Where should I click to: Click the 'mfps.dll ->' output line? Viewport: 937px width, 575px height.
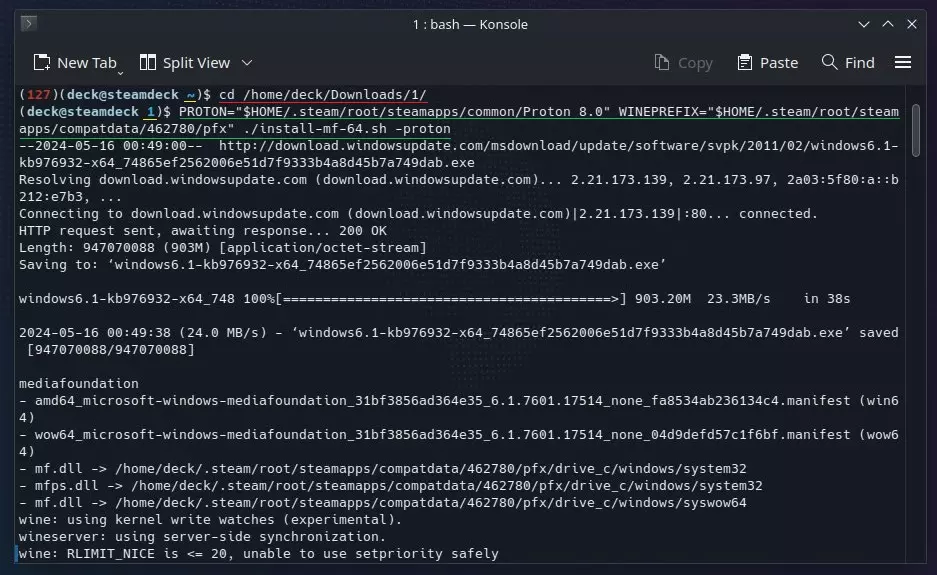point(391,485)
